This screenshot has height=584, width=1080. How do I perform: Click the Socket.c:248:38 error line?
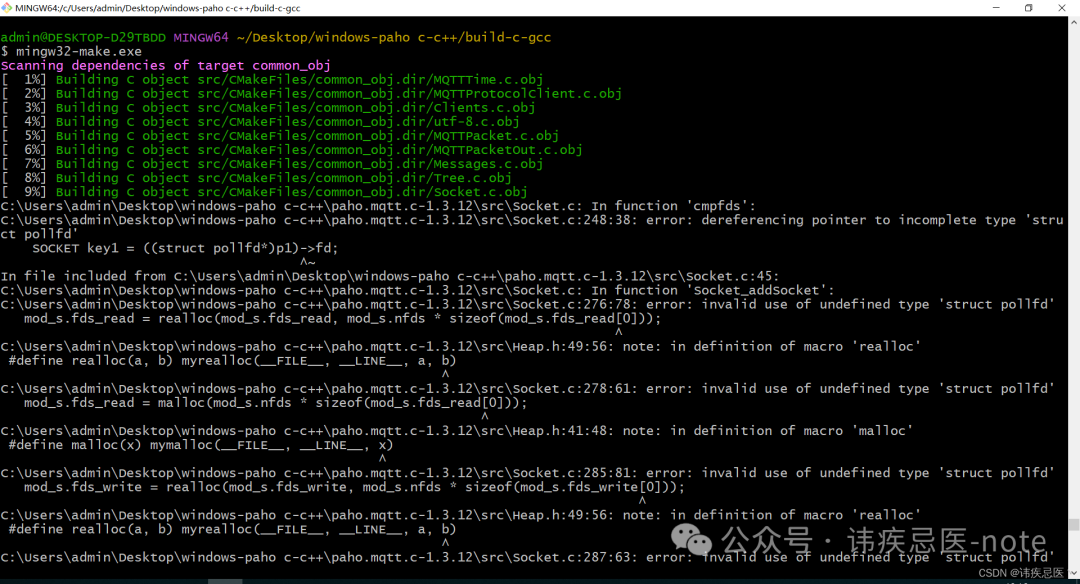[x=532, y=227]
